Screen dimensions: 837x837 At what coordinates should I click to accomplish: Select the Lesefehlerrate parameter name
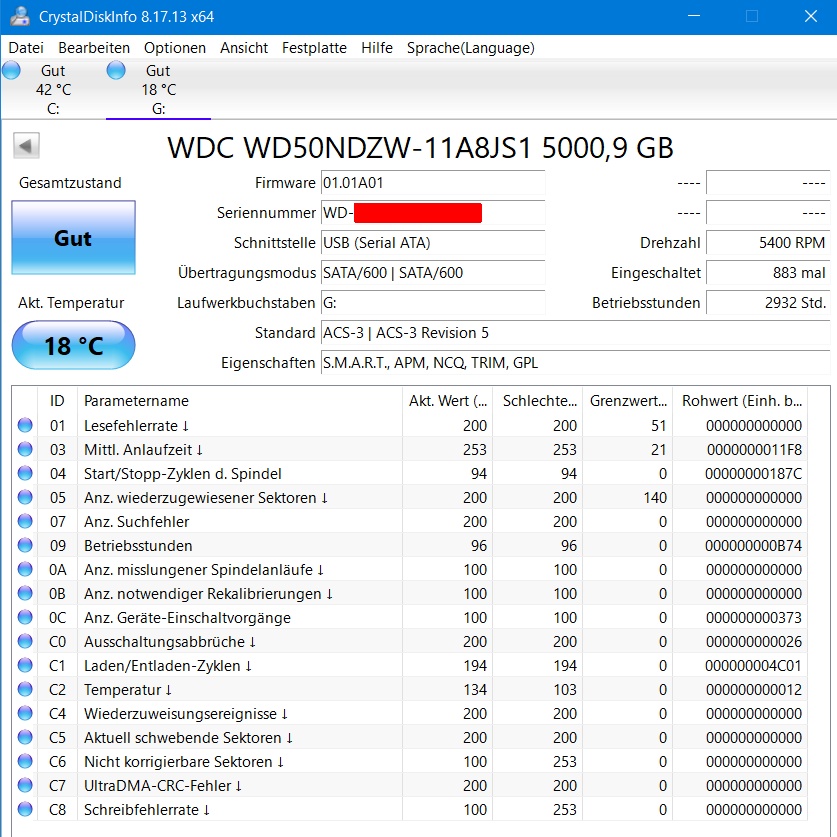pyautogui.click(x=136, y=425)
